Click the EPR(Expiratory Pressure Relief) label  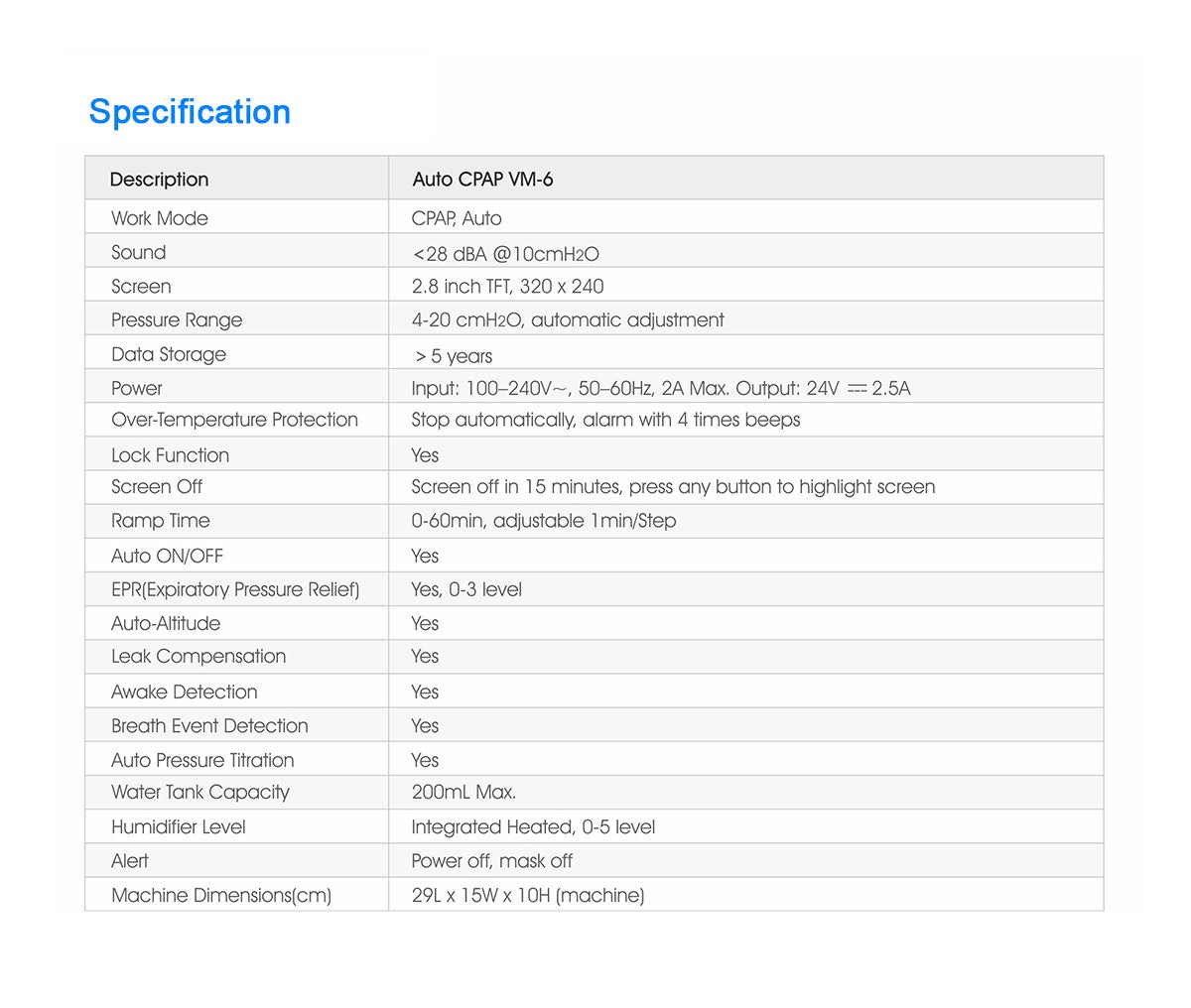coord(235,589)
